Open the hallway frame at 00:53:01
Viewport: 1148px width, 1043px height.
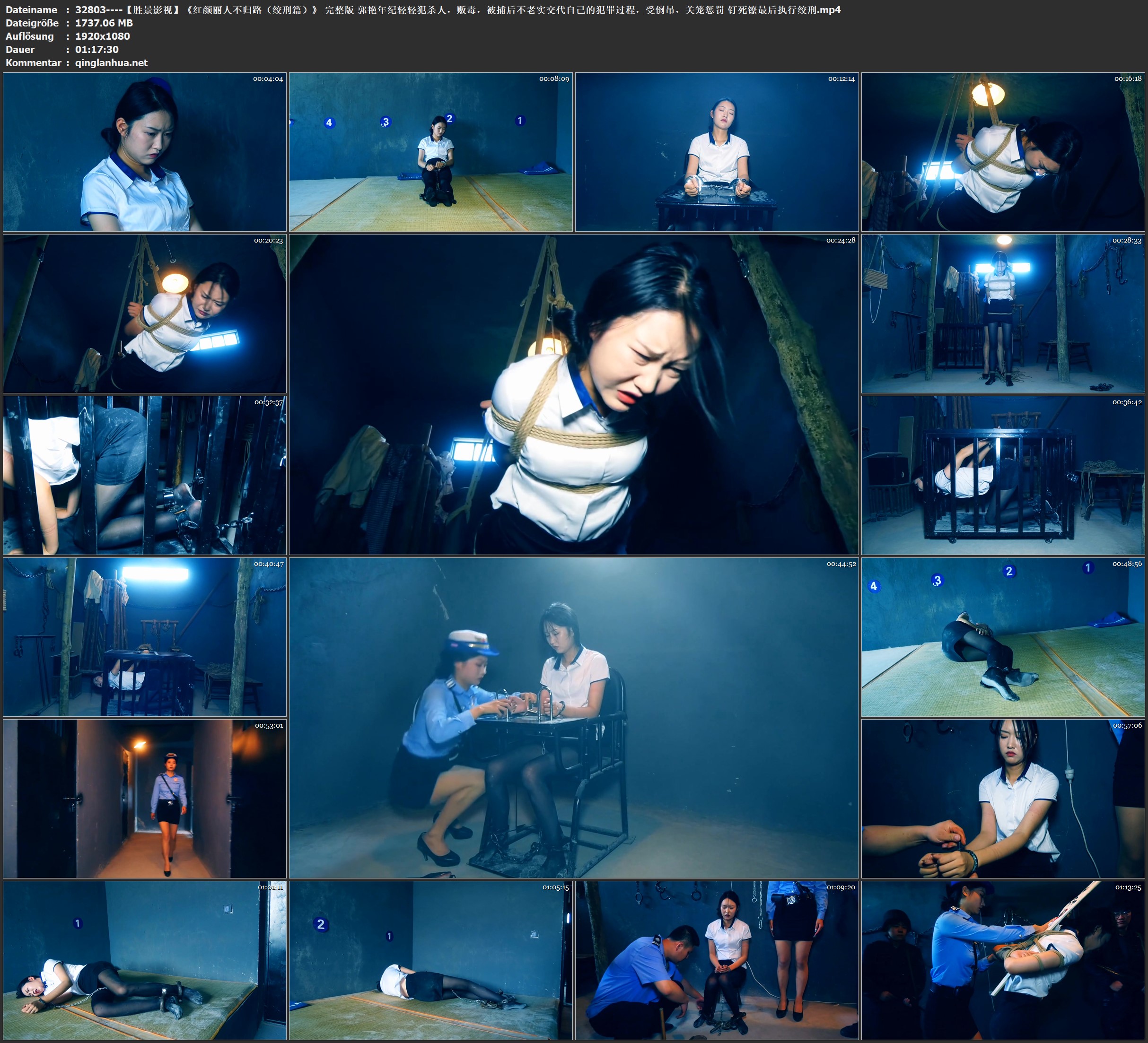tap(145, 798)
